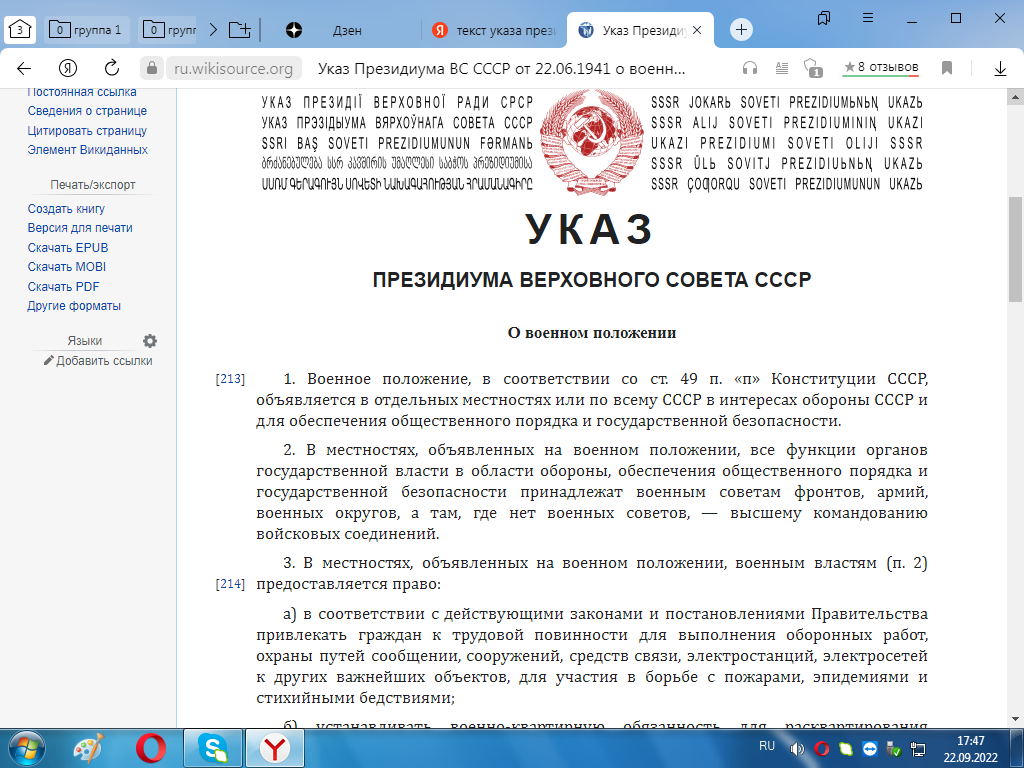Open the RU language indicator in the tray

(766, 746)
